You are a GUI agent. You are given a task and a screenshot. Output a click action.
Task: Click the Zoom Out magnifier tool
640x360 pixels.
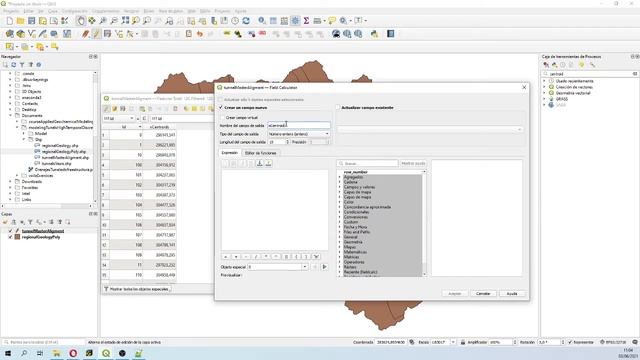(x=114, y=21)
